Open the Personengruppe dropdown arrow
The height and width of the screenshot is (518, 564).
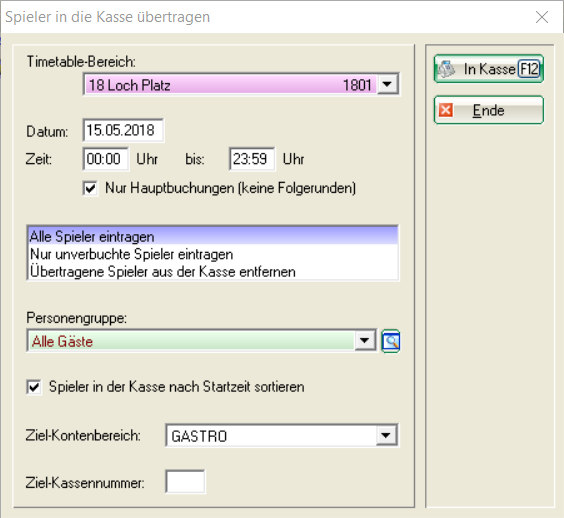[365, 340]
